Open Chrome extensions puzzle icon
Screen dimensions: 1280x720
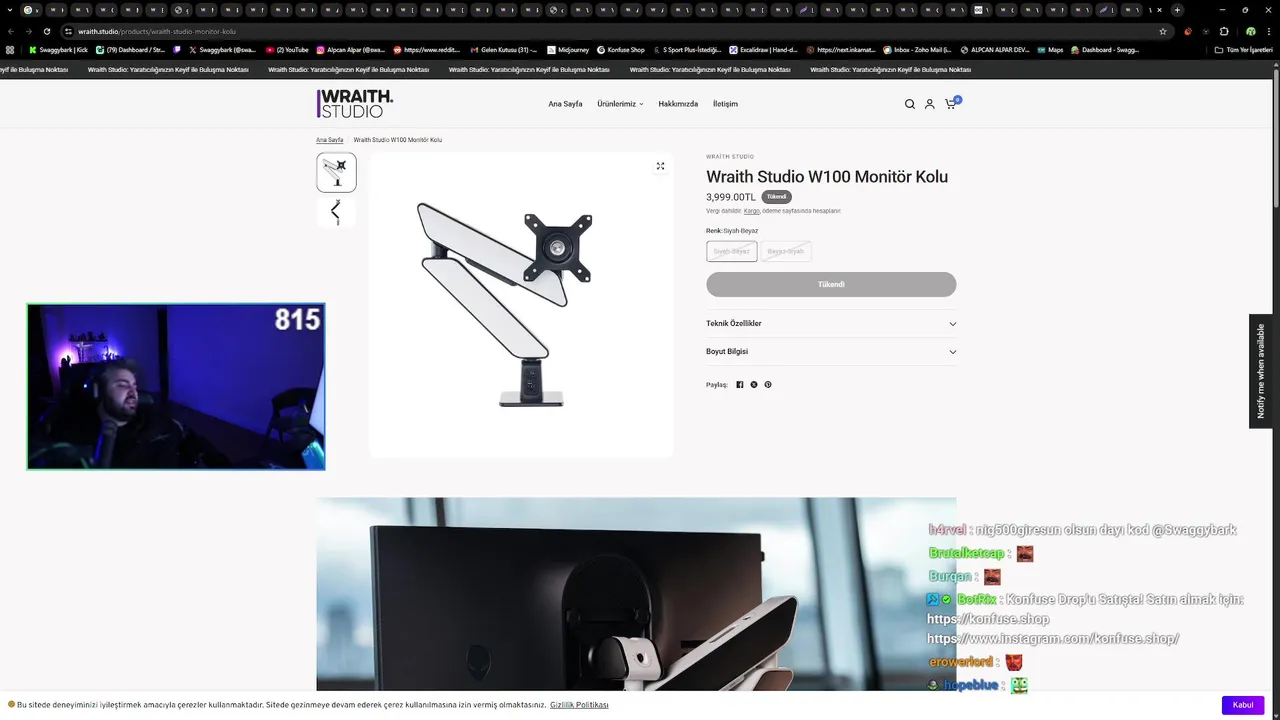pyautogui.click(x=1224, y=31)
